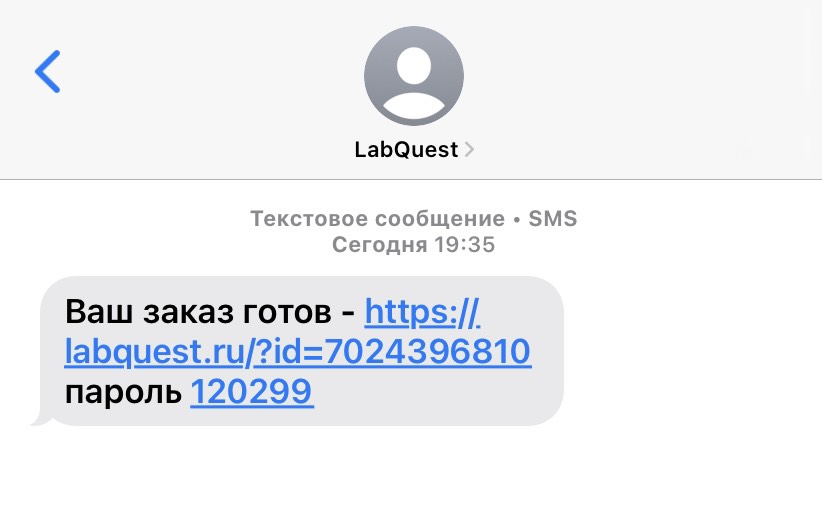Go back using the blue arrow
The image size is (822, 507).
48,71
